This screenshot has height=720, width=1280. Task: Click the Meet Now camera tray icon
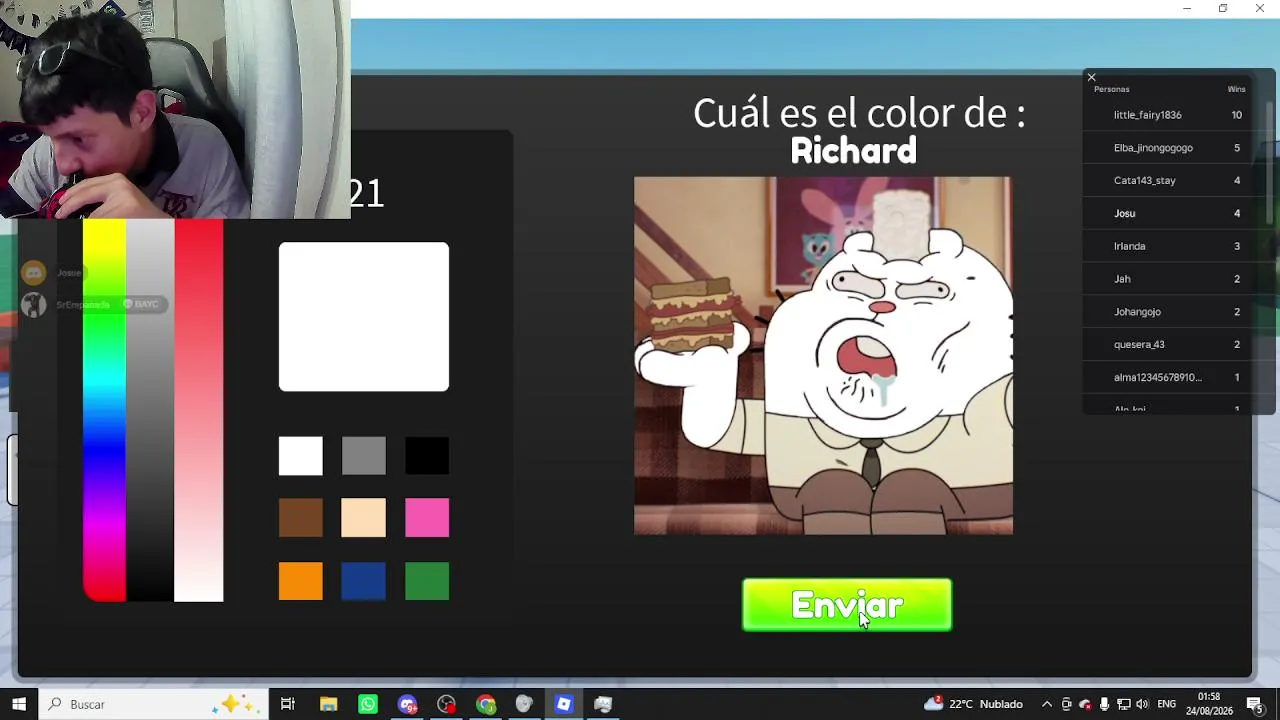click(1066, 704)
